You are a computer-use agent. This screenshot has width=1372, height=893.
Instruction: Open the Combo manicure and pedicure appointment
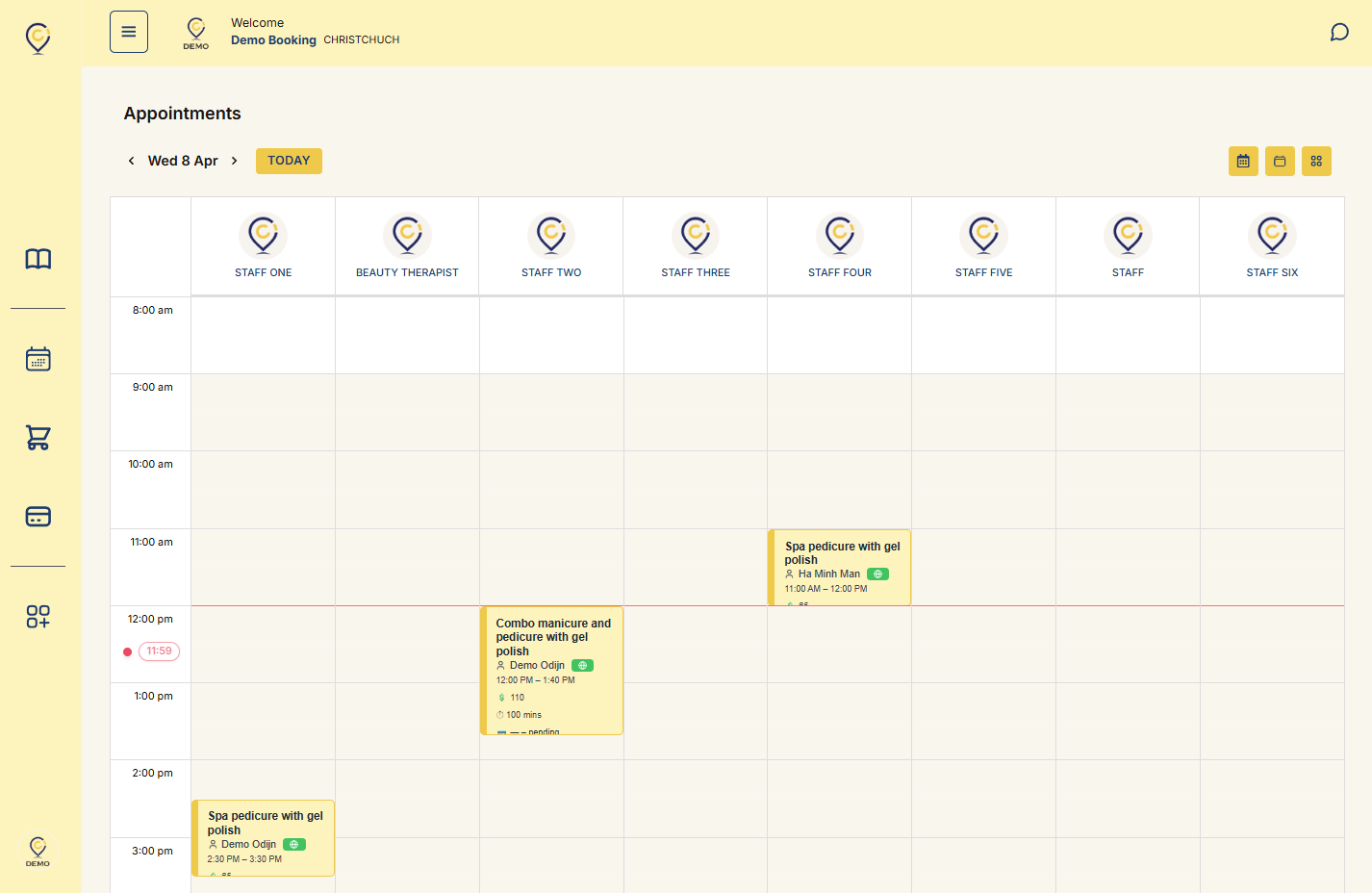click(x=552, y=671)
